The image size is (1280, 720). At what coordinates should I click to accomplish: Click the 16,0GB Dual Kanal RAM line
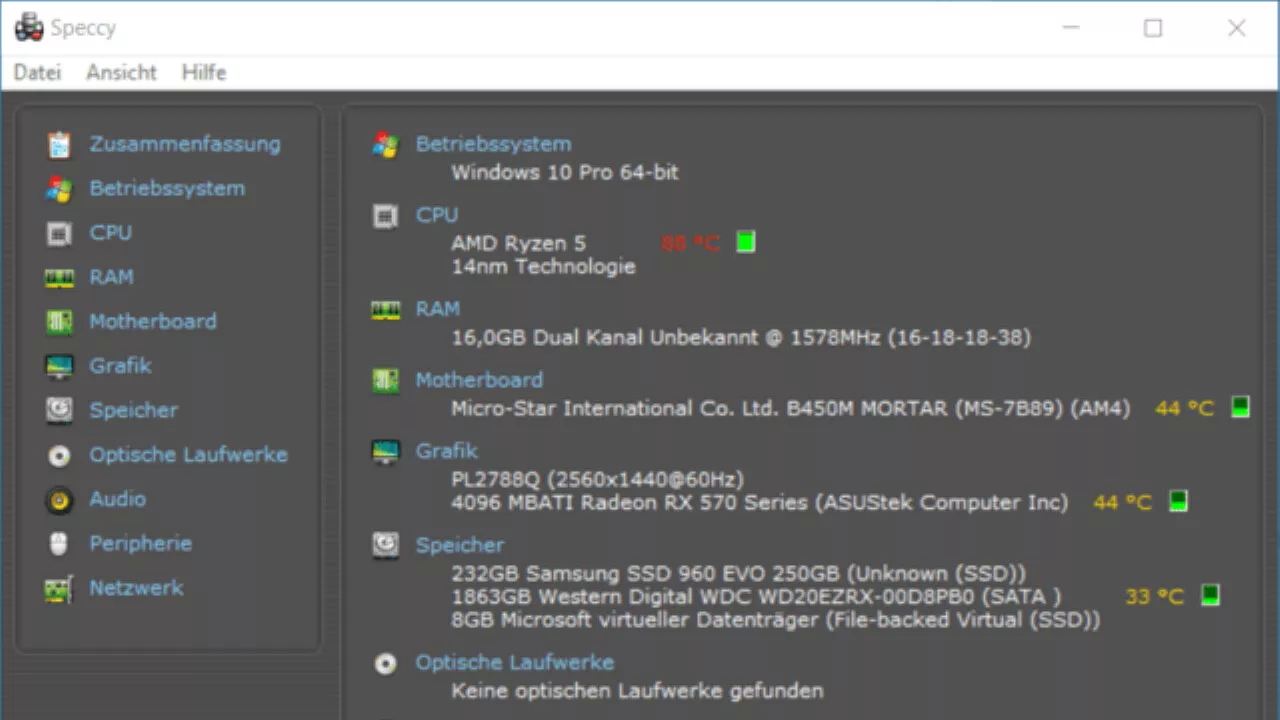(741, 338)
